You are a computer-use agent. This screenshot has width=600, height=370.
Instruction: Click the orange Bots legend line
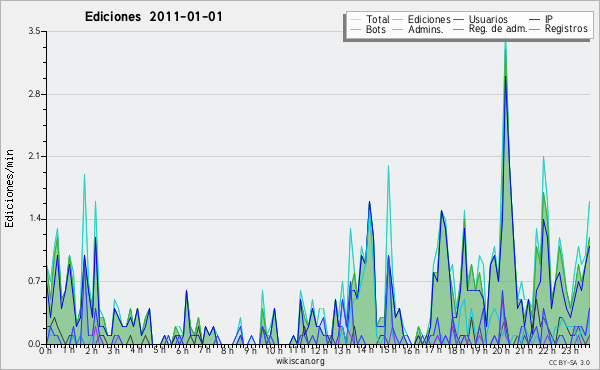click(x=355, y=29)
